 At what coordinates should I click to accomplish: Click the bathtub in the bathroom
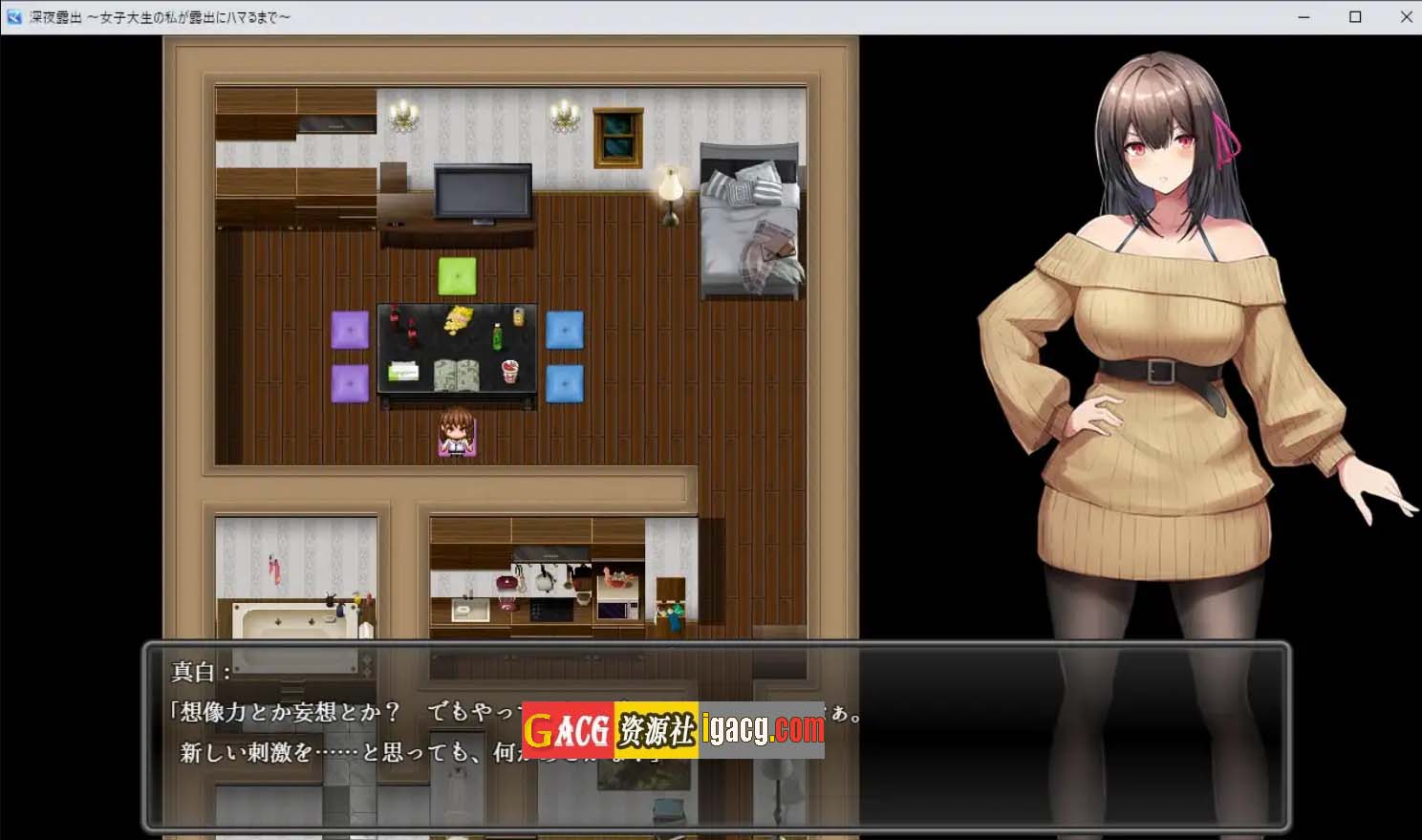click(285, 626)
